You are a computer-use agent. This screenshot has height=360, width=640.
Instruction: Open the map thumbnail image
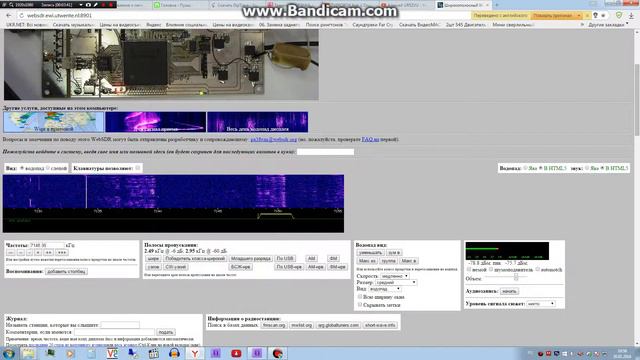(53, 122)
